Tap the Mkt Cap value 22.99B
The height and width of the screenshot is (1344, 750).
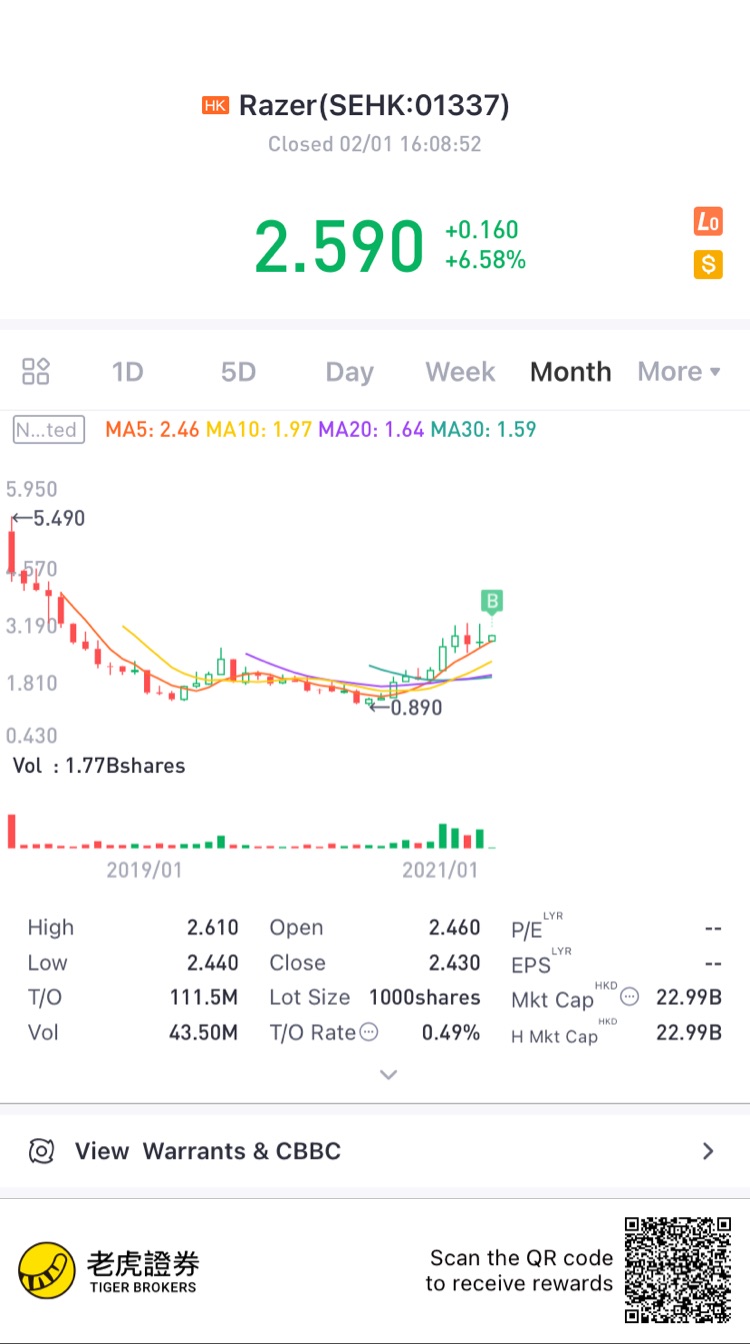(689, 997)
